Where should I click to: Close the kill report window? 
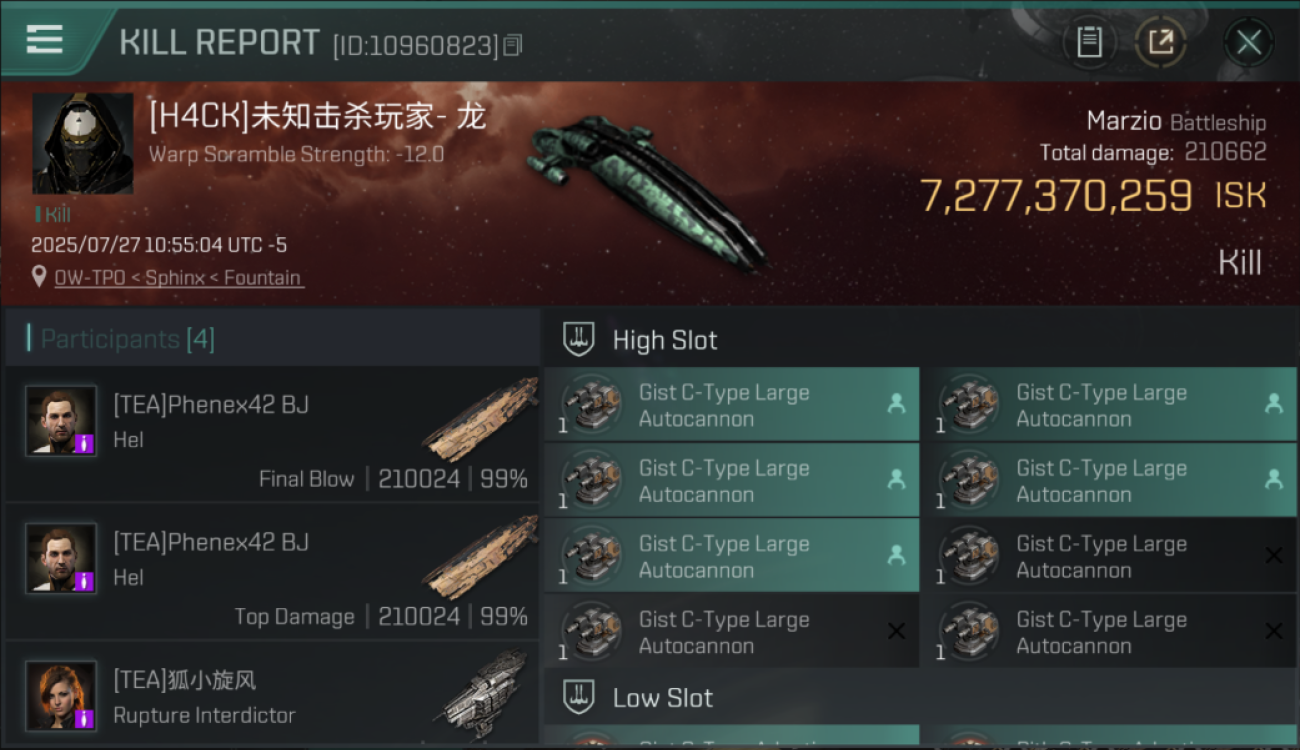pos(1249,42)
